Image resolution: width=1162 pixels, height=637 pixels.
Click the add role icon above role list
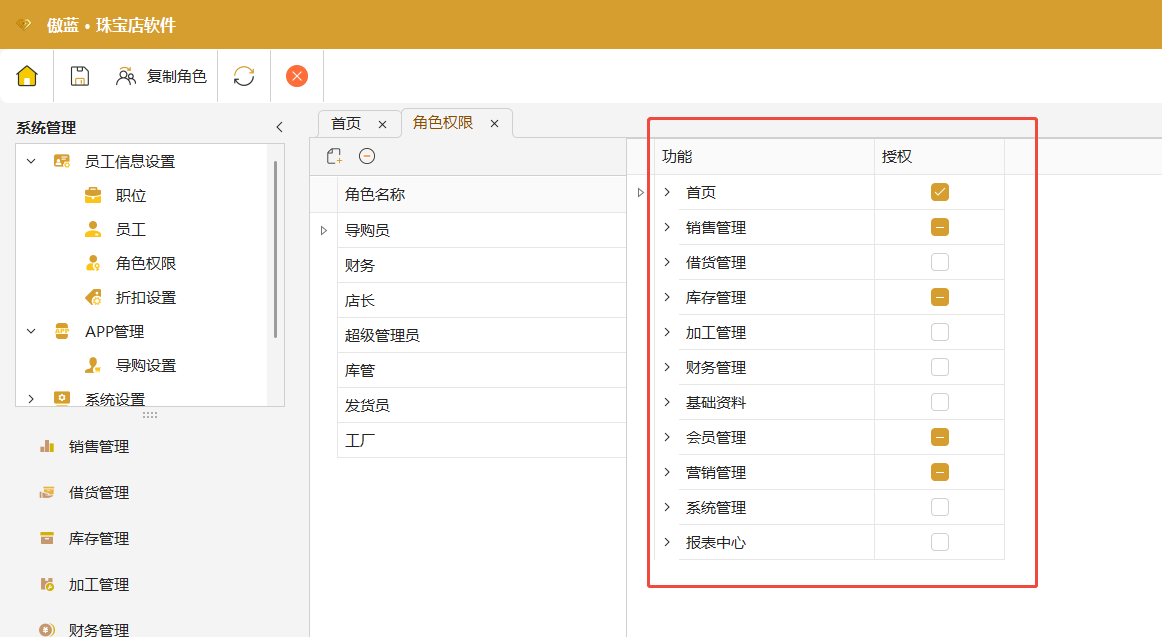tap(334, 156)
